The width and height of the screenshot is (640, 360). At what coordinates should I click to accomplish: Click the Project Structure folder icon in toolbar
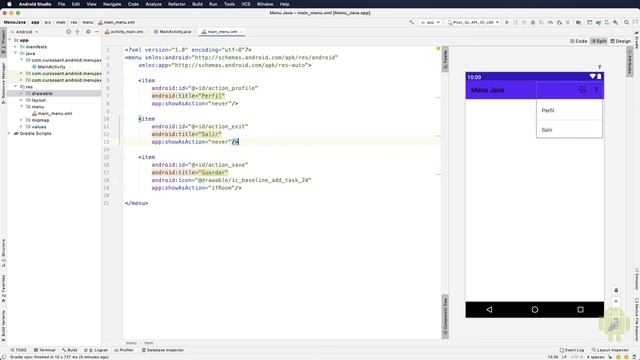(x=578, y=22)
